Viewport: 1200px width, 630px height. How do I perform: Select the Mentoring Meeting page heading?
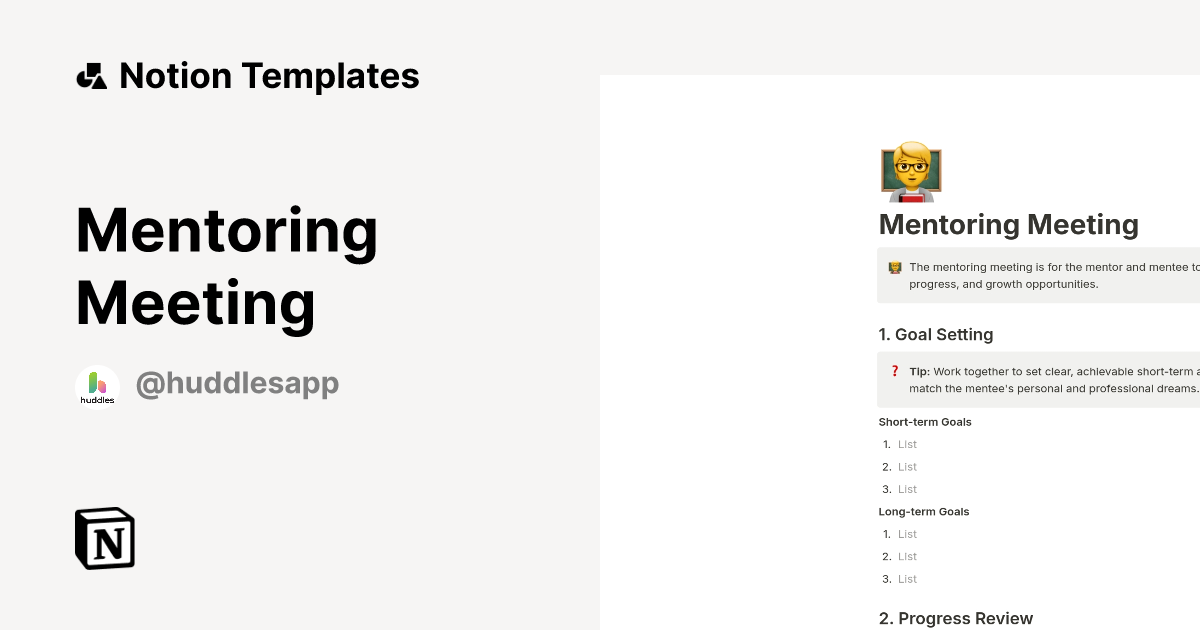tap(1008, 224)
